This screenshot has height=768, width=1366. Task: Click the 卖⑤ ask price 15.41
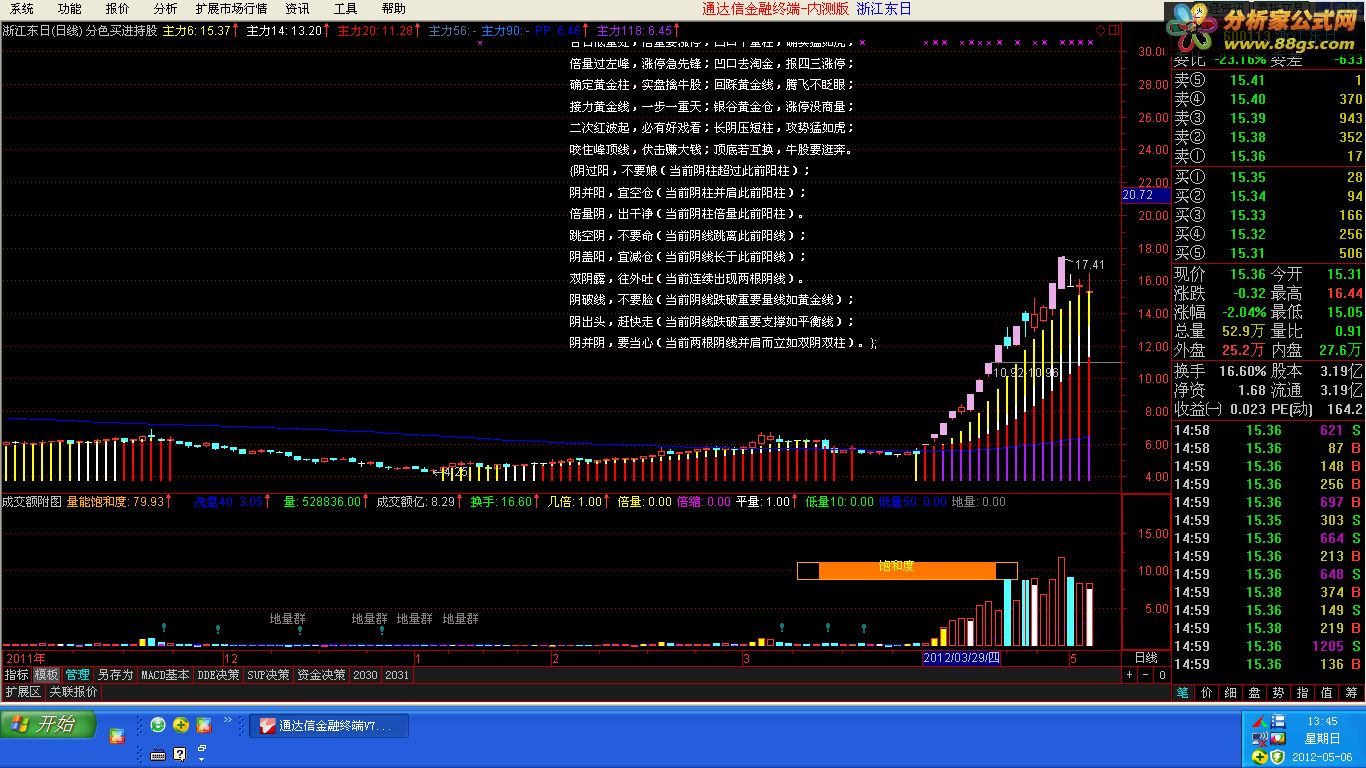pyautogui.click(x=1247, y=81)
